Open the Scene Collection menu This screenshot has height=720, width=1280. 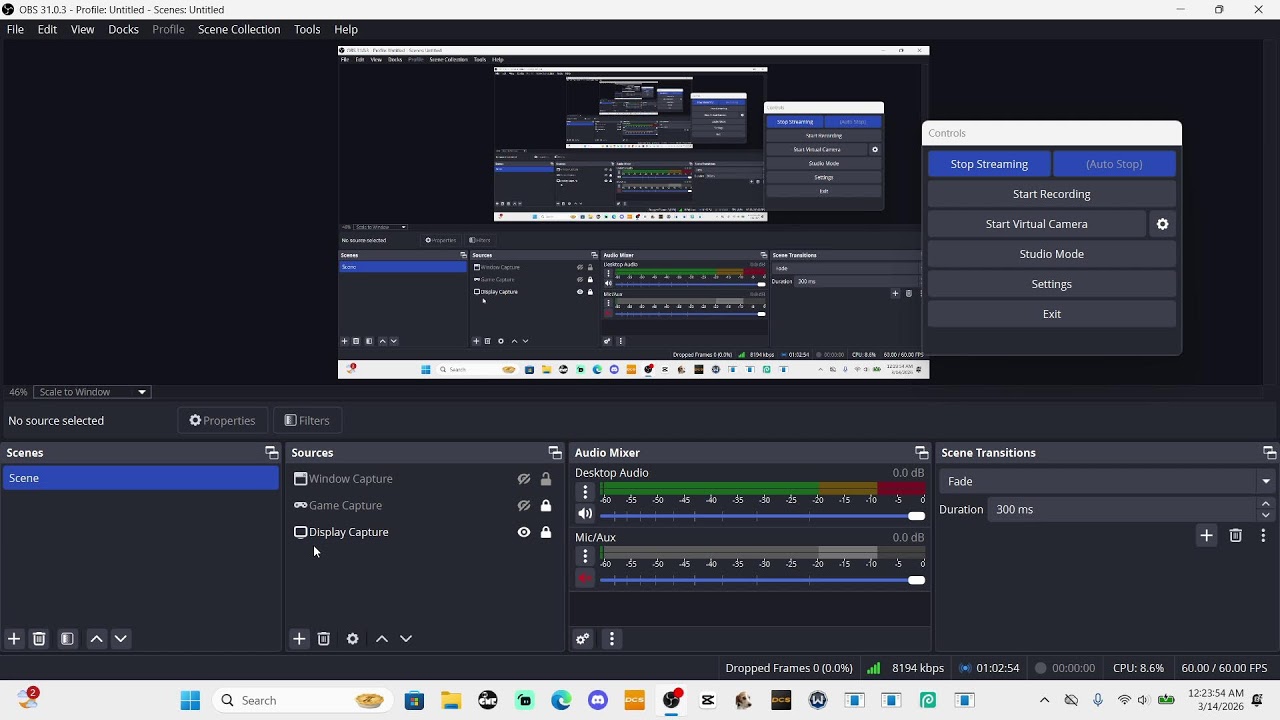(239, 29)
